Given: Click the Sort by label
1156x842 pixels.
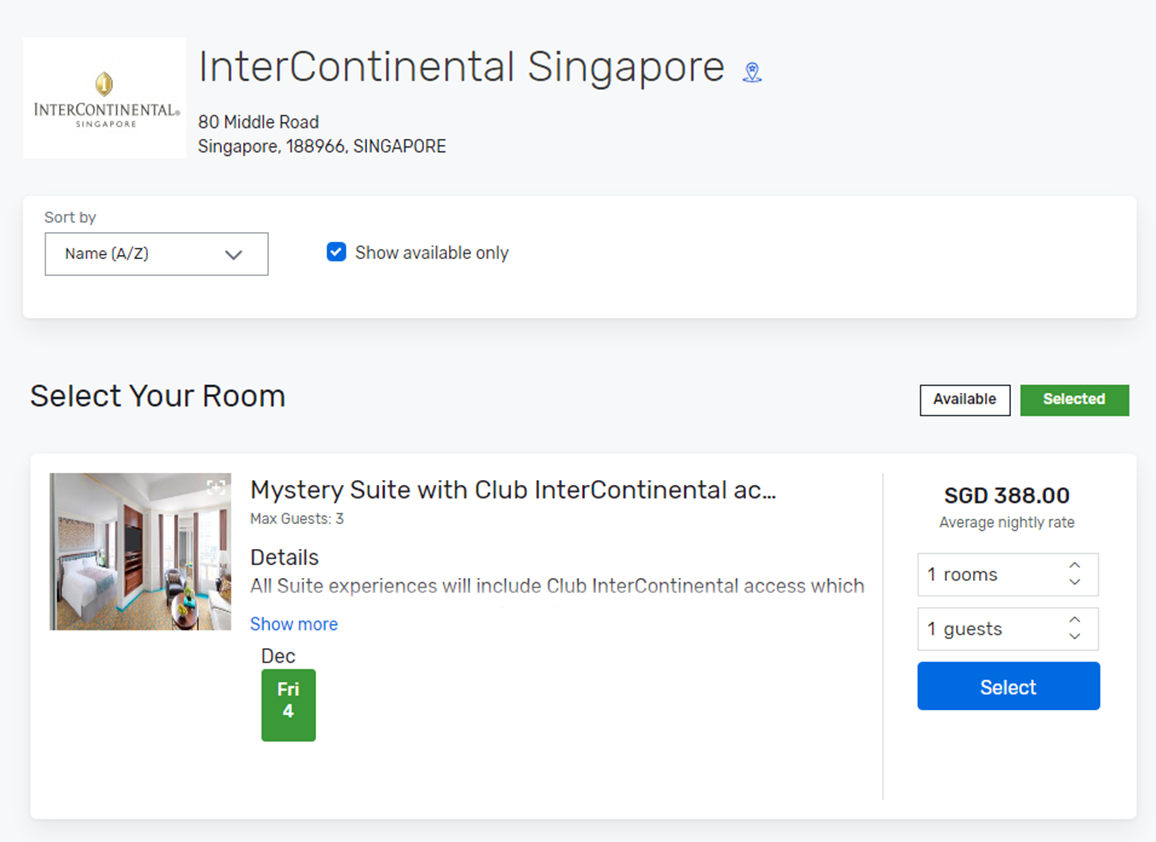Looking at the screenshot, I should coord(70,218).
